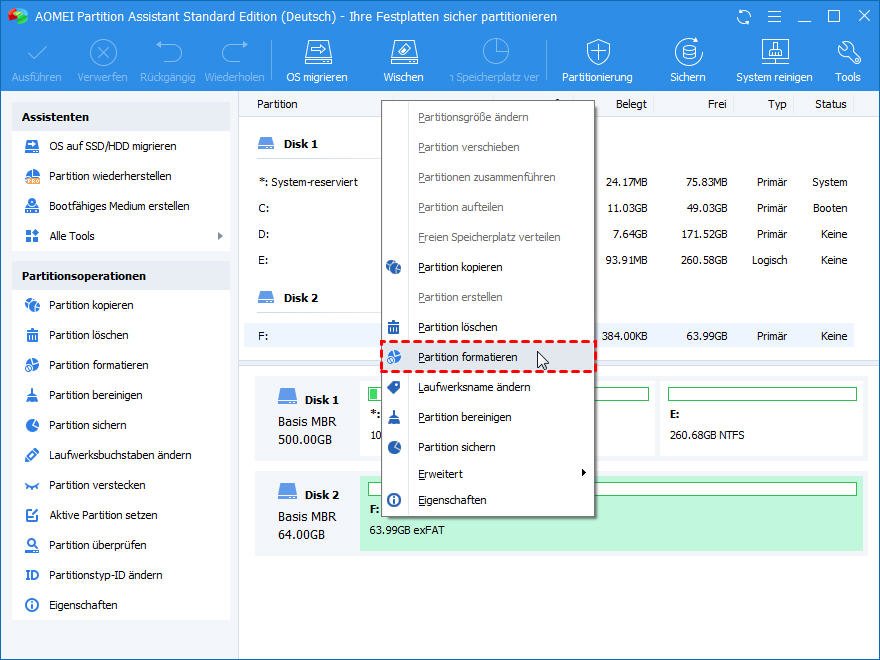Click the disabled Partitionsgröße ändern menu entry

(x=488, y=117)
